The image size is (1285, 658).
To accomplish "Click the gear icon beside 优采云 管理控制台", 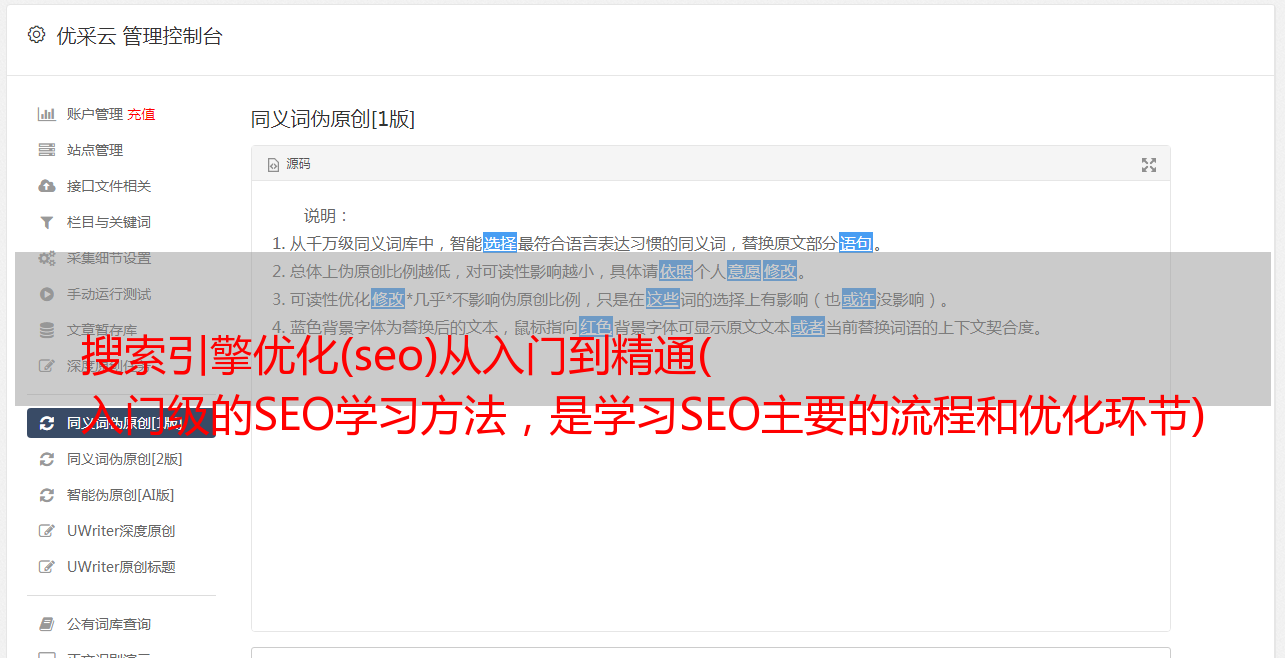I will tap(36, 35).
